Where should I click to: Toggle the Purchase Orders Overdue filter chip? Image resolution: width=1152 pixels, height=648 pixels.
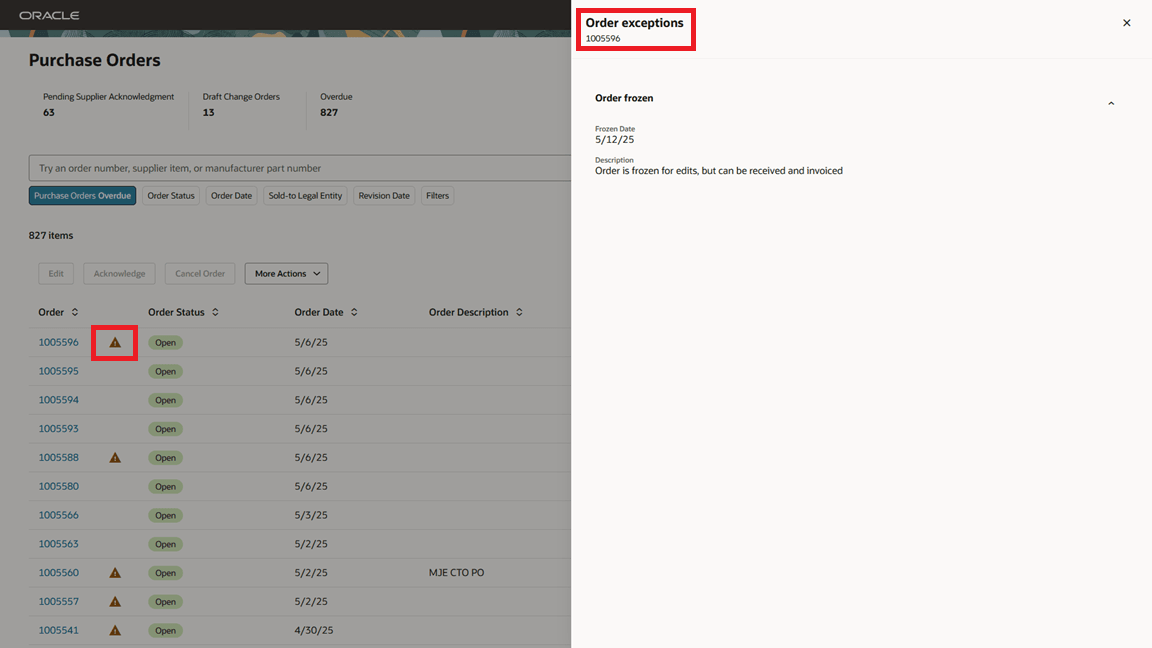[82, 195]
